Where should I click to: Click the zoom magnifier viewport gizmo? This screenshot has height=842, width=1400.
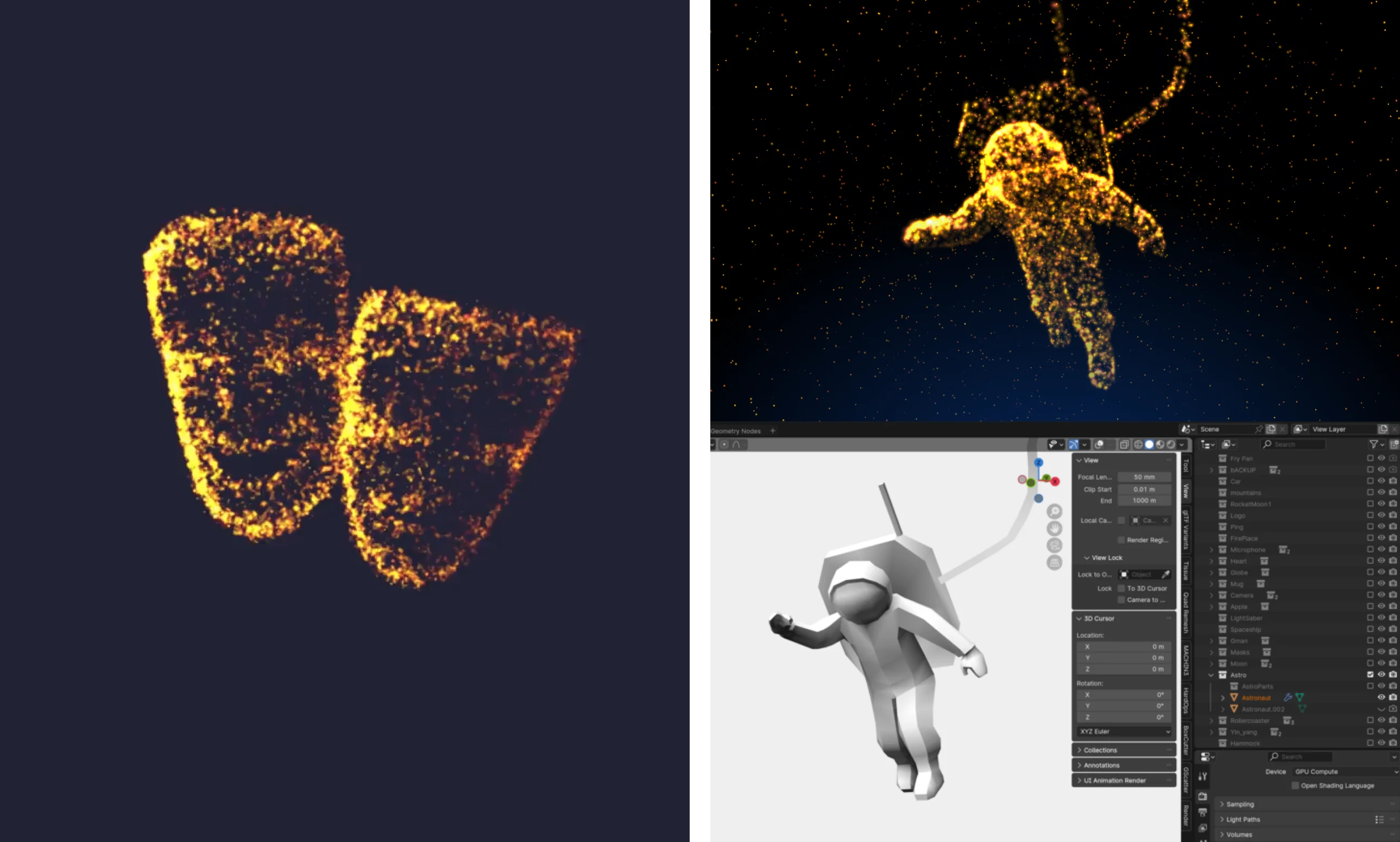coord(1054,511)
